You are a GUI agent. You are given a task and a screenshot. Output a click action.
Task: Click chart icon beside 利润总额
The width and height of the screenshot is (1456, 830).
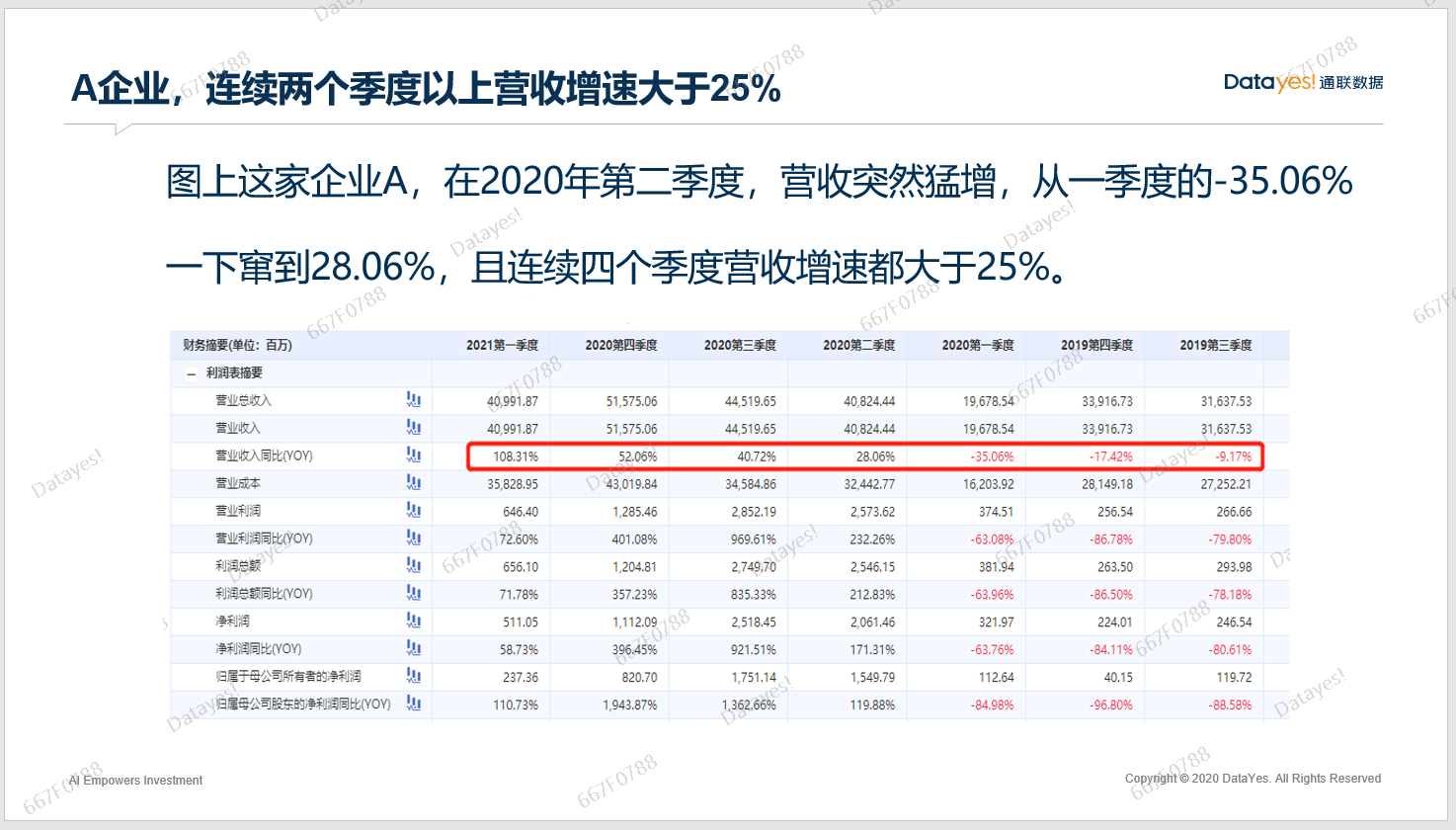(413, 565)
